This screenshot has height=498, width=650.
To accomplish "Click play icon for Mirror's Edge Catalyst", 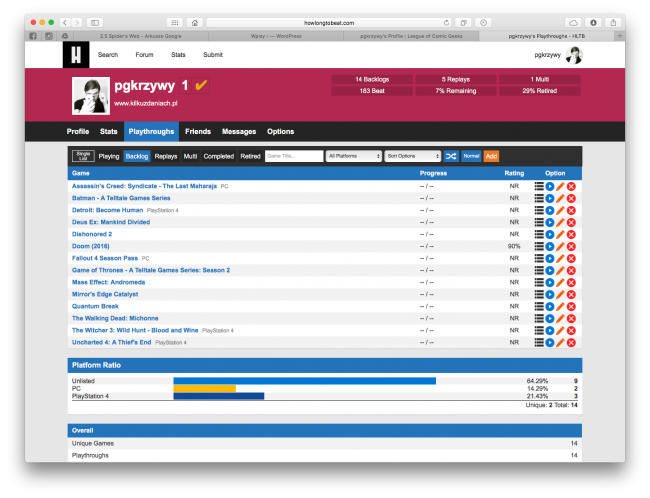I will (550, 294).
